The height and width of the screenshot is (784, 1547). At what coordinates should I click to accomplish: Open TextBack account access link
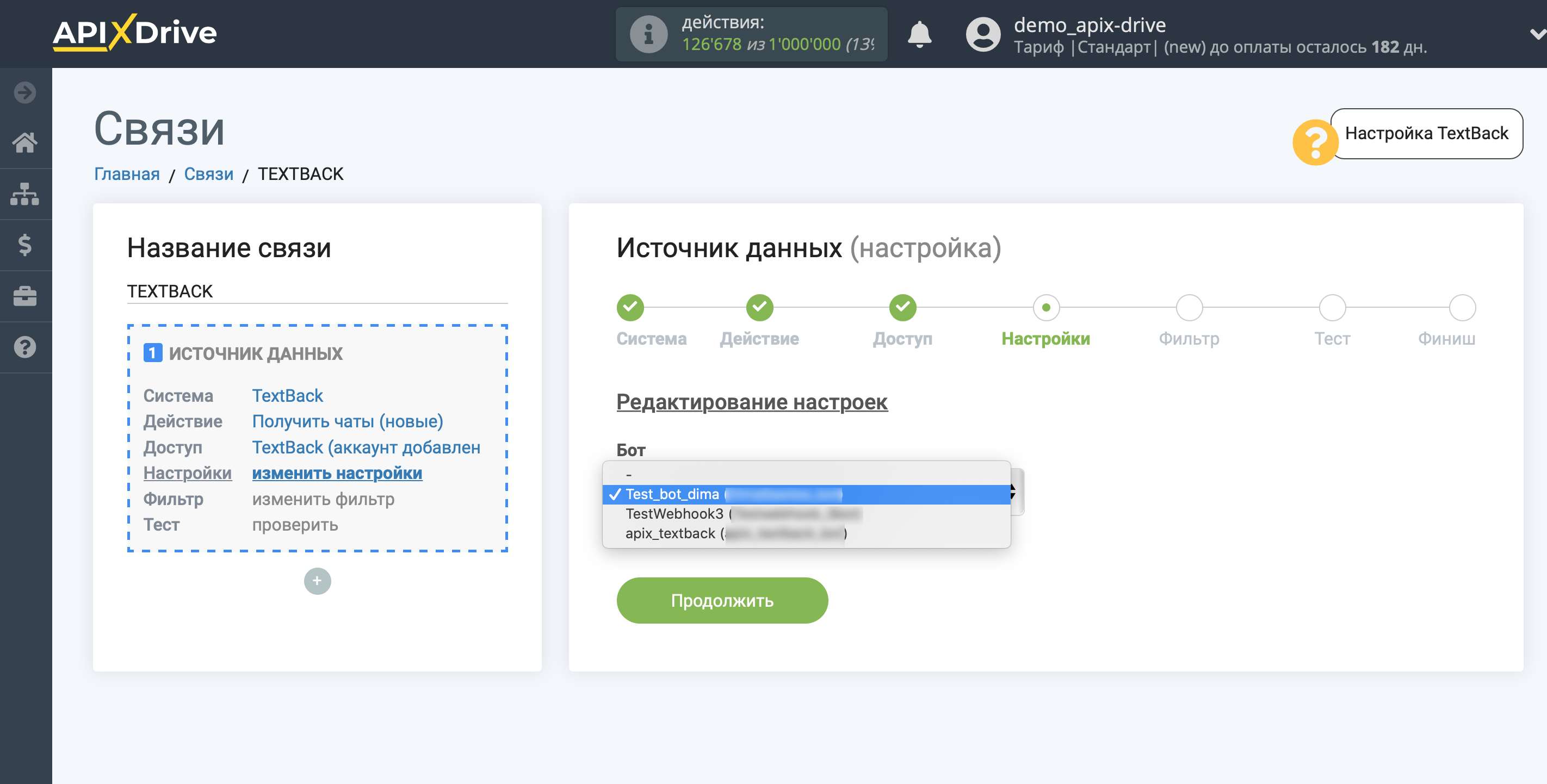click(366, 447)
